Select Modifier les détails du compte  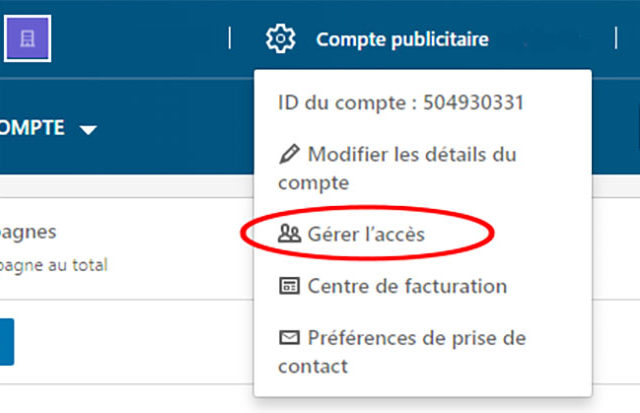(397, 168)
